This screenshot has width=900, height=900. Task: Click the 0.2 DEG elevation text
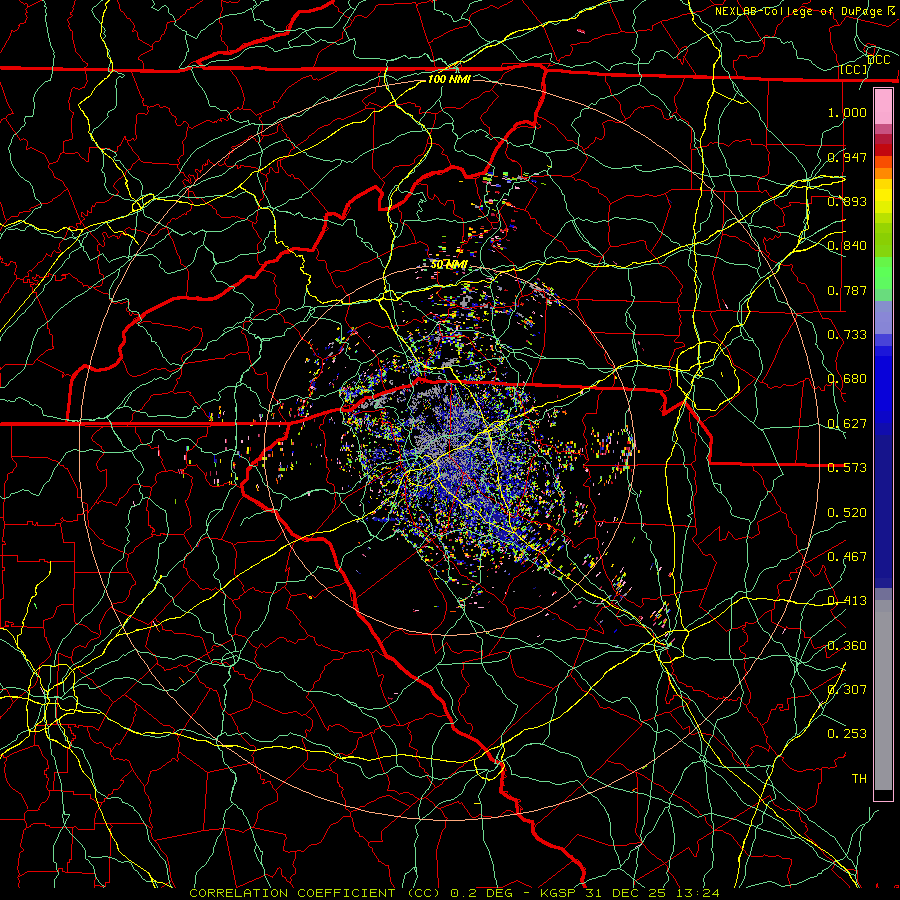pos(481,893)
